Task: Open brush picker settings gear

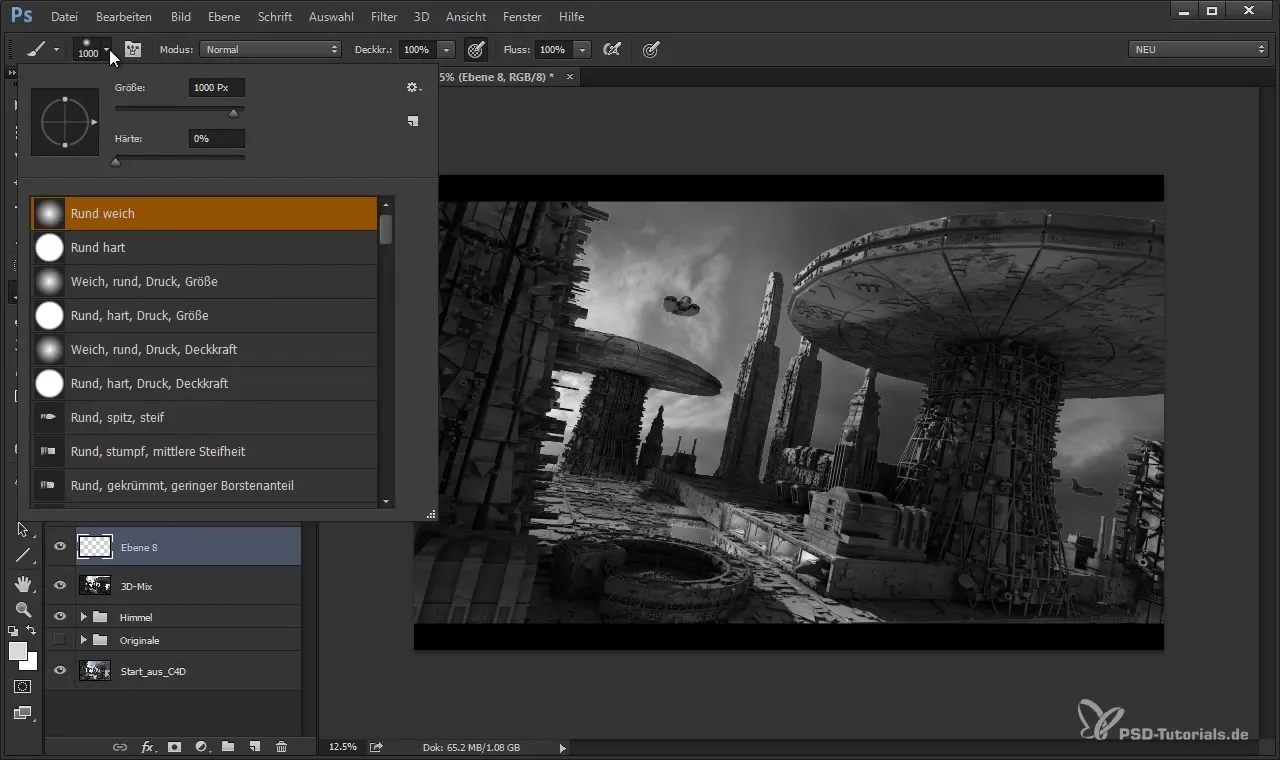Action: tap(412, 88)
